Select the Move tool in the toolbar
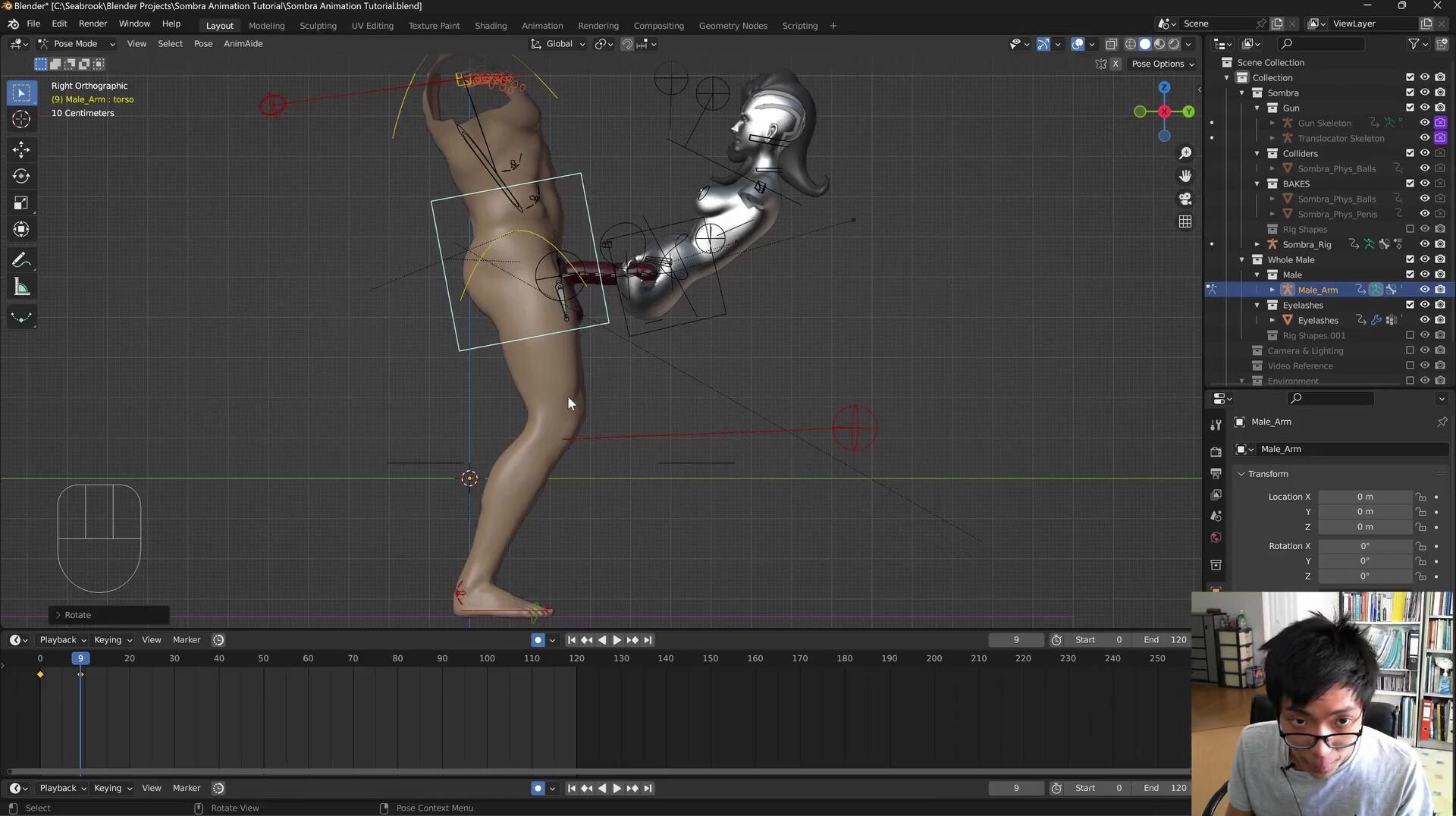Viewport: 1456px width, 816px height. (x=21, y=149)
